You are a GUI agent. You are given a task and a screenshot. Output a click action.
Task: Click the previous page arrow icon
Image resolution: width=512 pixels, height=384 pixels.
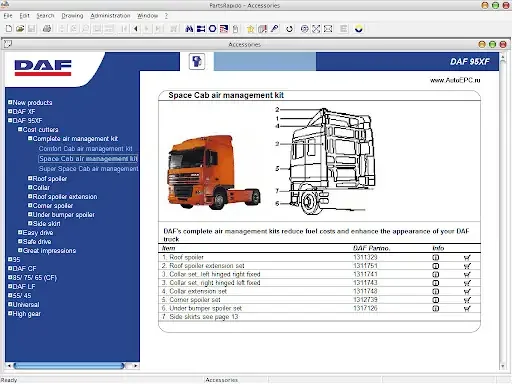[136, 29]
